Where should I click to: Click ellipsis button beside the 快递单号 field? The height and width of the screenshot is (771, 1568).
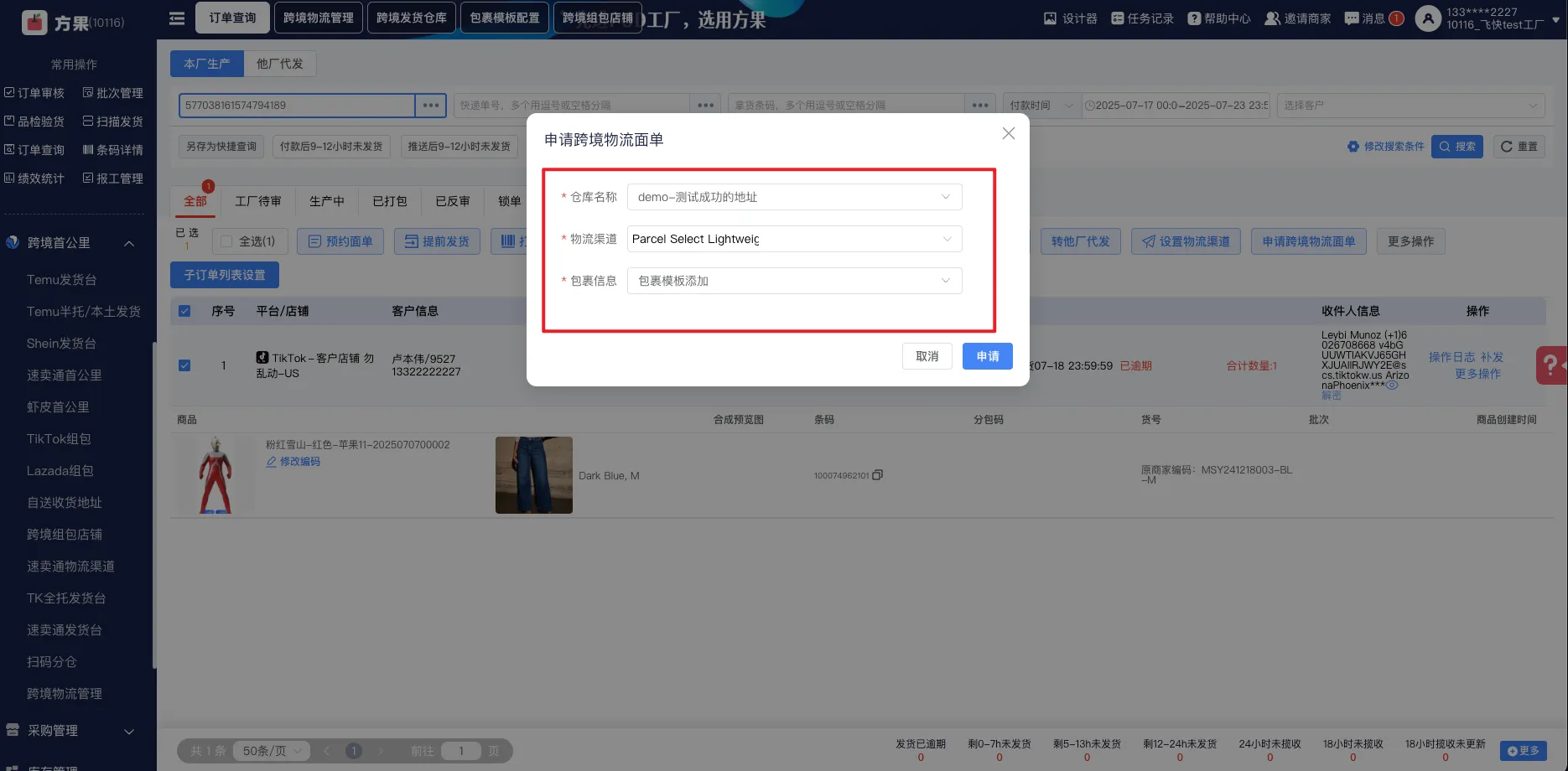[x=706, y=106]
